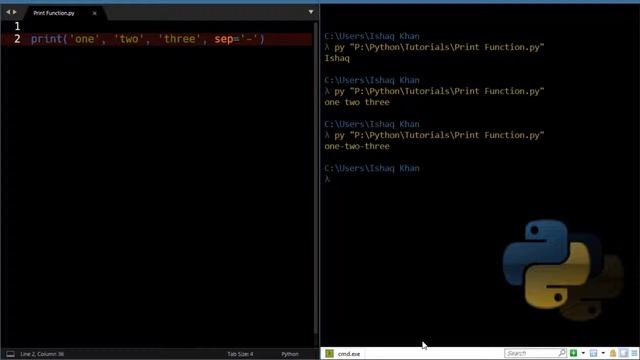Toggle the side bar icon in status bar

(x=11, y=354)
